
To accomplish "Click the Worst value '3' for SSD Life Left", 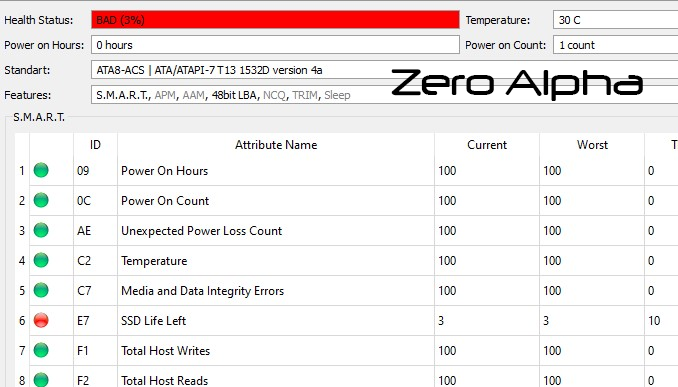I will coord(546,321).
